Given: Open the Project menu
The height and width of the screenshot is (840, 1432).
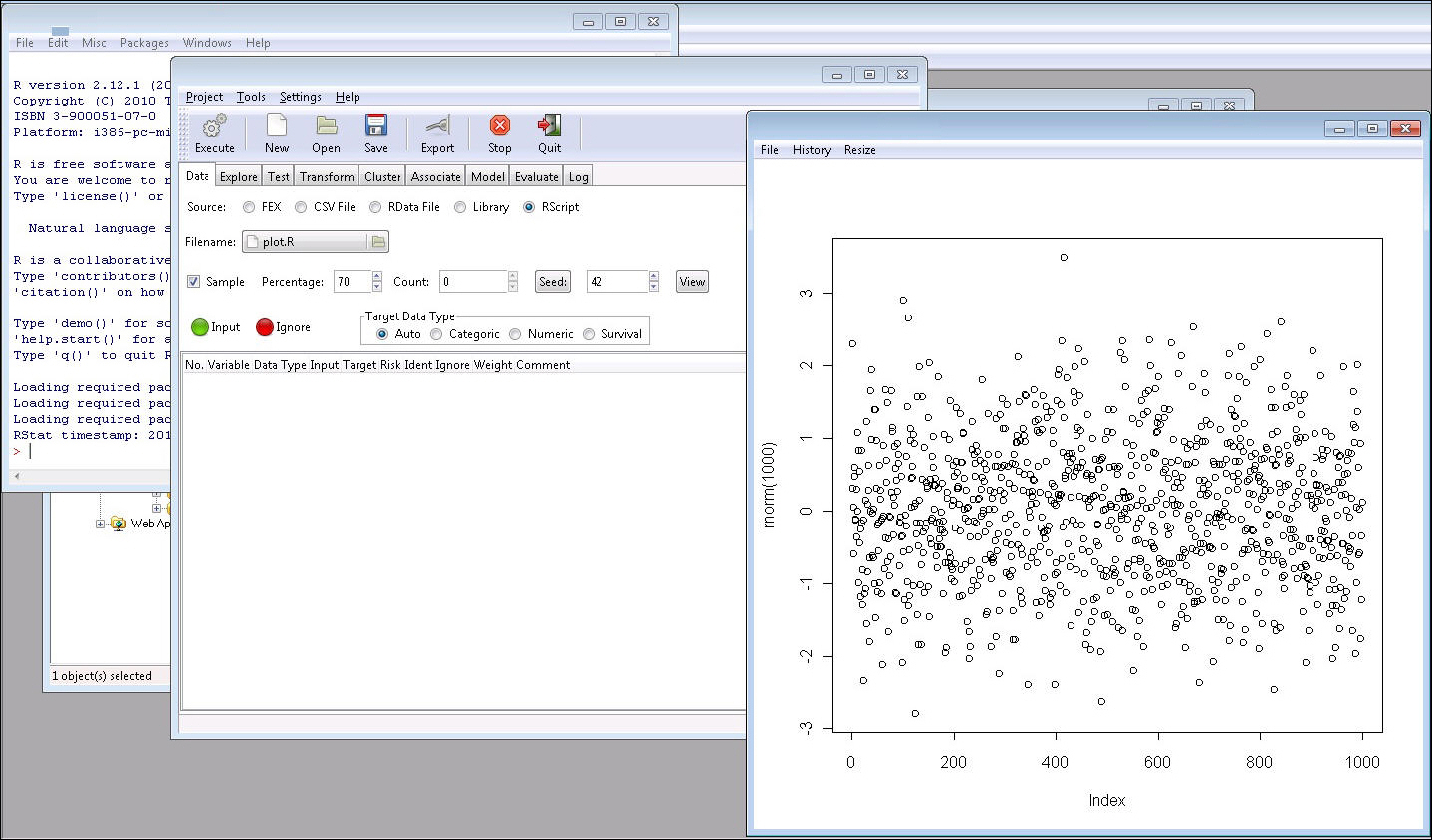Looking at the screenshot, I should point(204,97).
